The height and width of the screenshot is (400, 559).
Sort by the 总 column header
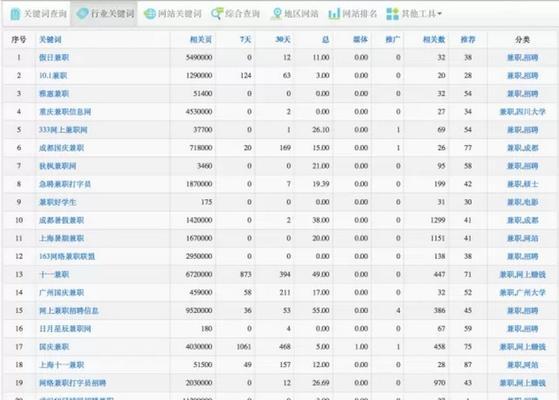click(x=325, y=40)
